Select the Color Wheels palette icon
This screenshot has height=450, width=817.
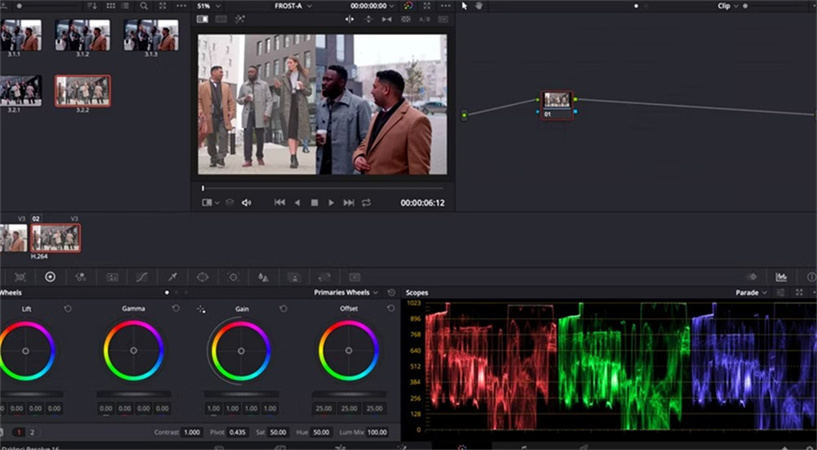[x=50, y=276]
